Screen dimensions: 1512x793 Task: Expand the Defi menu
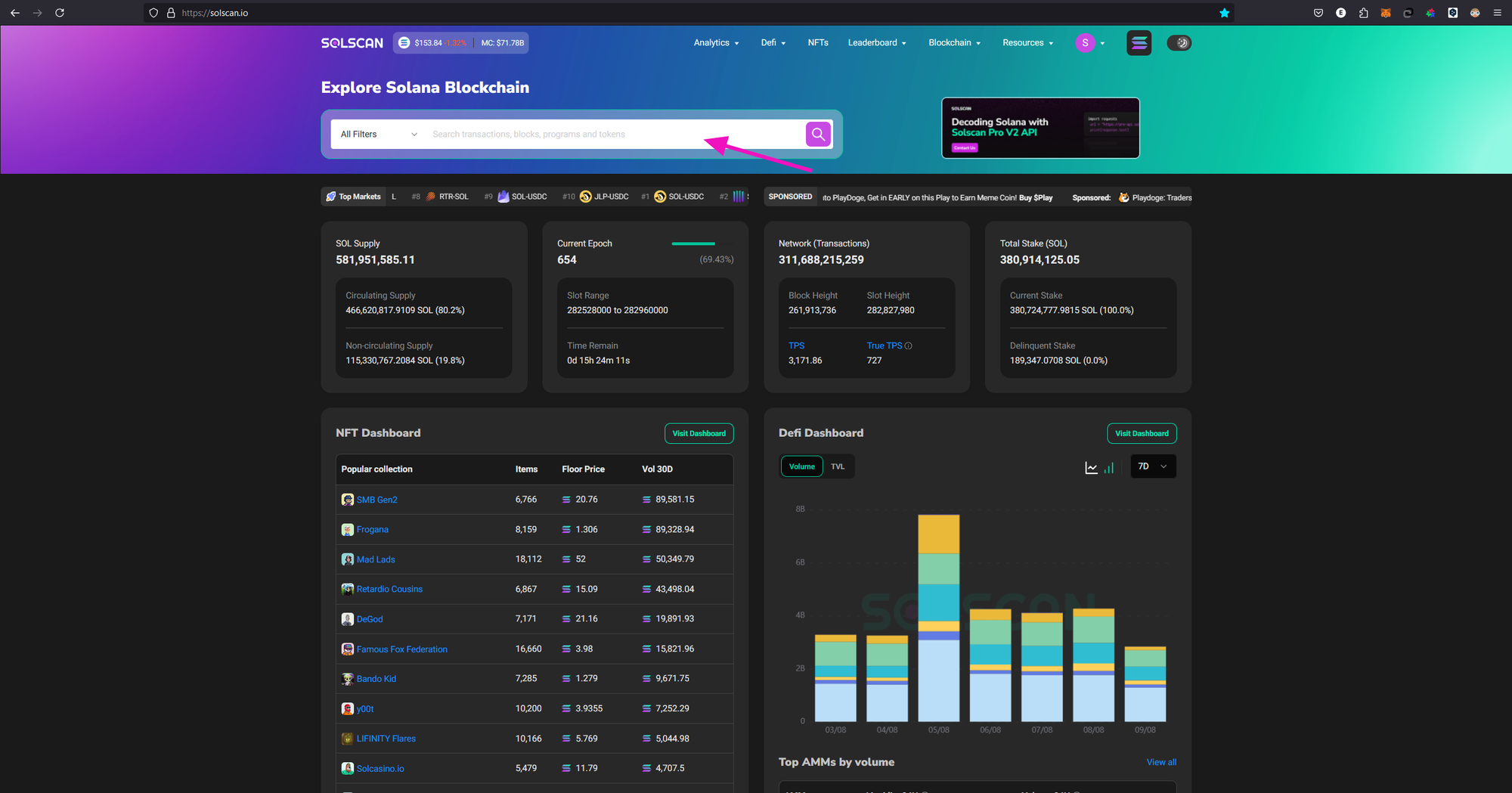773,43
